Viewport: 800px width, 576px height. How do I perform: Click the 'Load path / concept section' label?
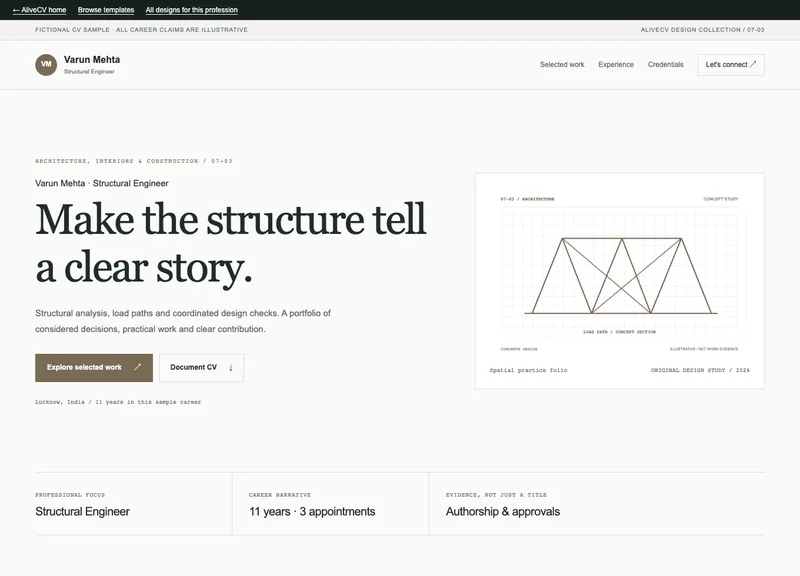[619, 332]
